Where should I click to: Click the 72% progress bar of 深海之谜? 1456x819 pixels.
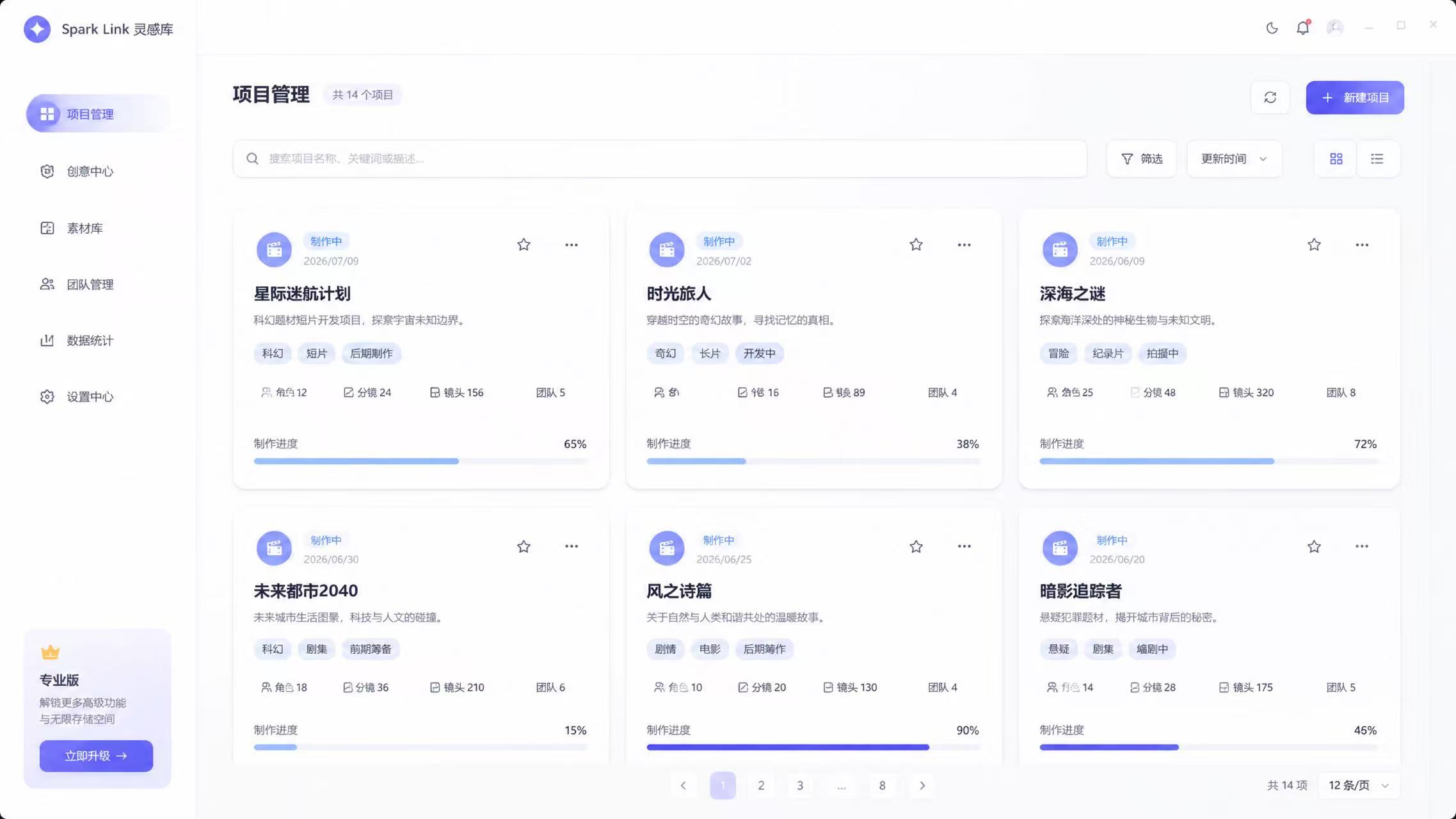(x=1208, y=461)
